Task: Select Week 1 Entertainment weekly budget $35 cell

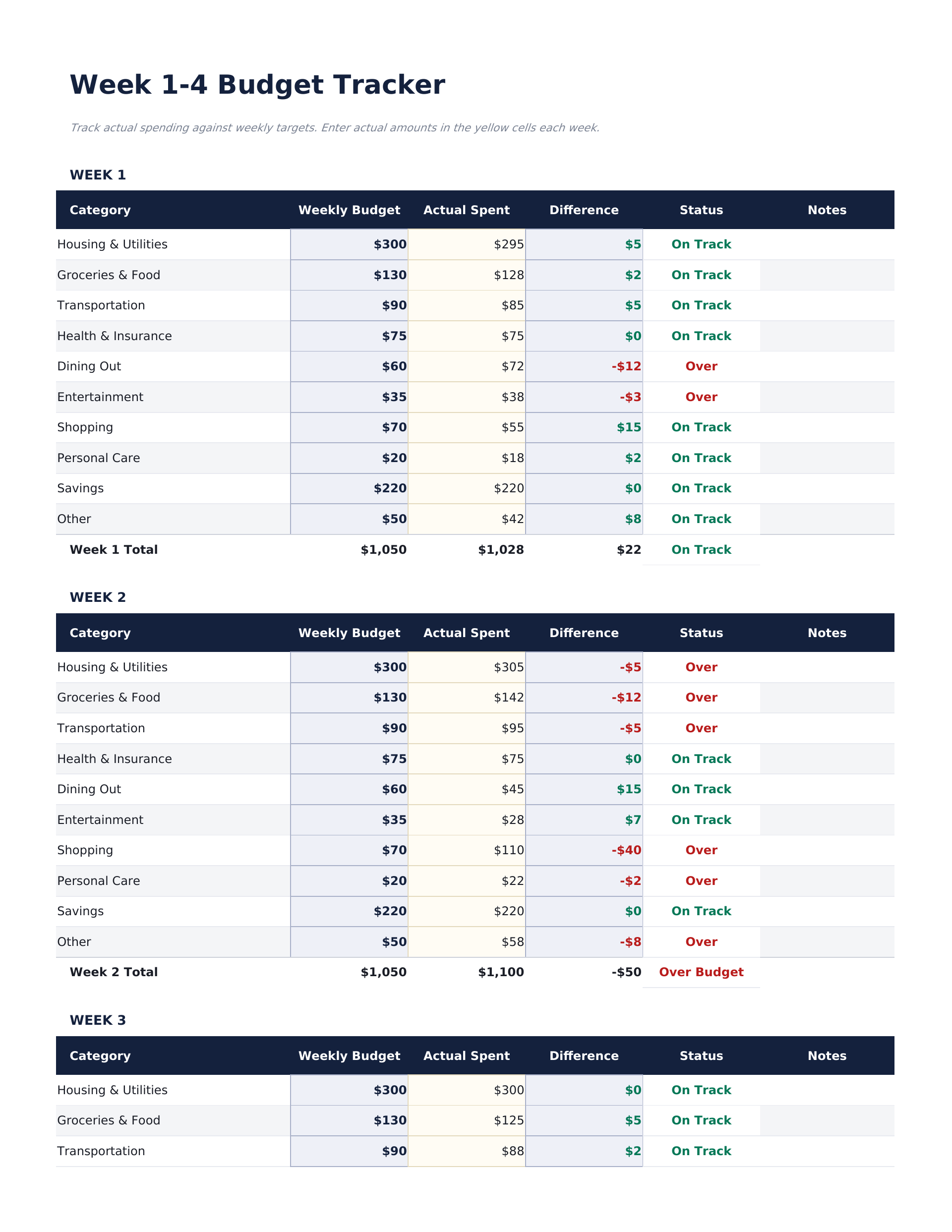Action: (x=349, y=397)
